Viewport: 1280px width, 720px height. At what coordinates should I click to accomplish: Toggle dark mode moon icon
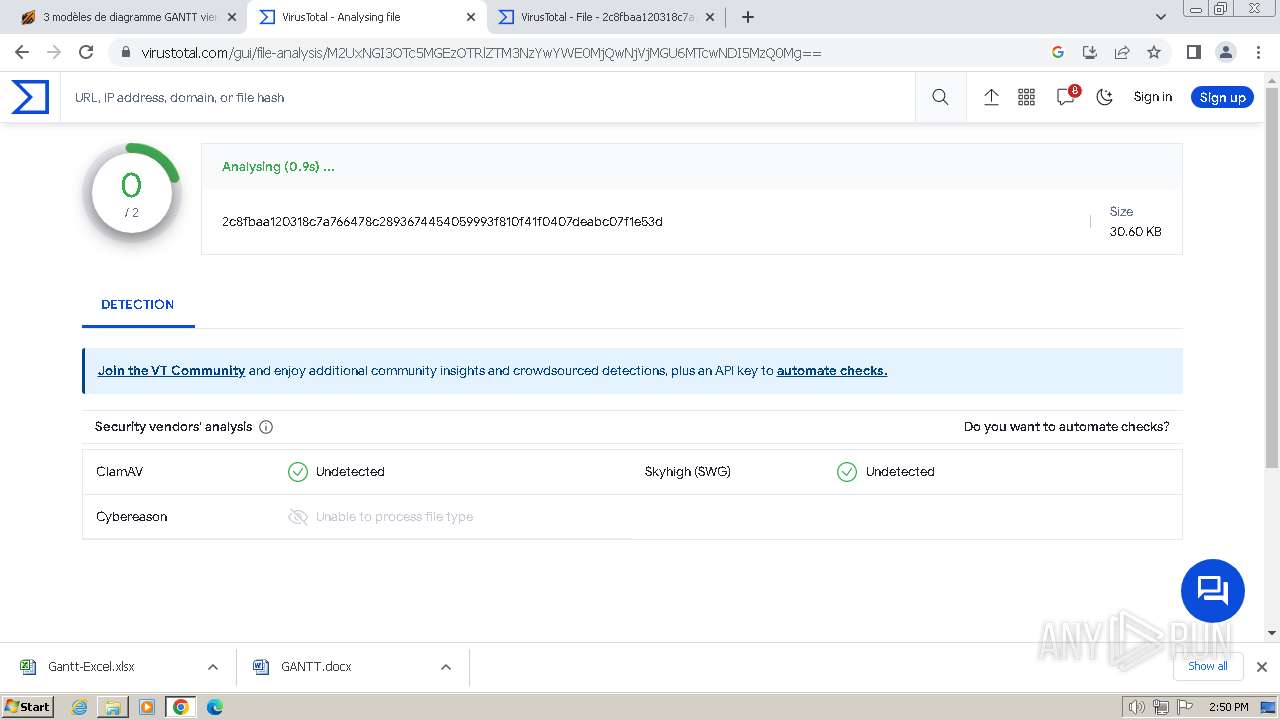[1105, 97]
